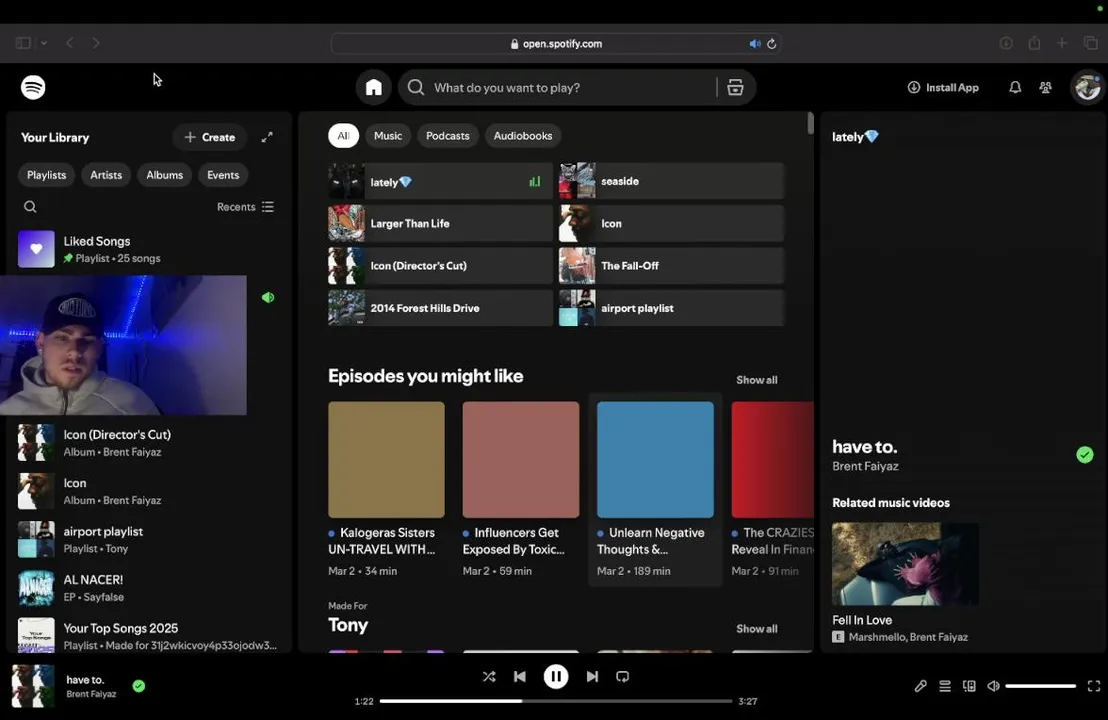Screen dimensions: 1108x720
Task: Open the Fell In Love music video thumbnail
Action: pyautogui.click(x=905, y=564)
